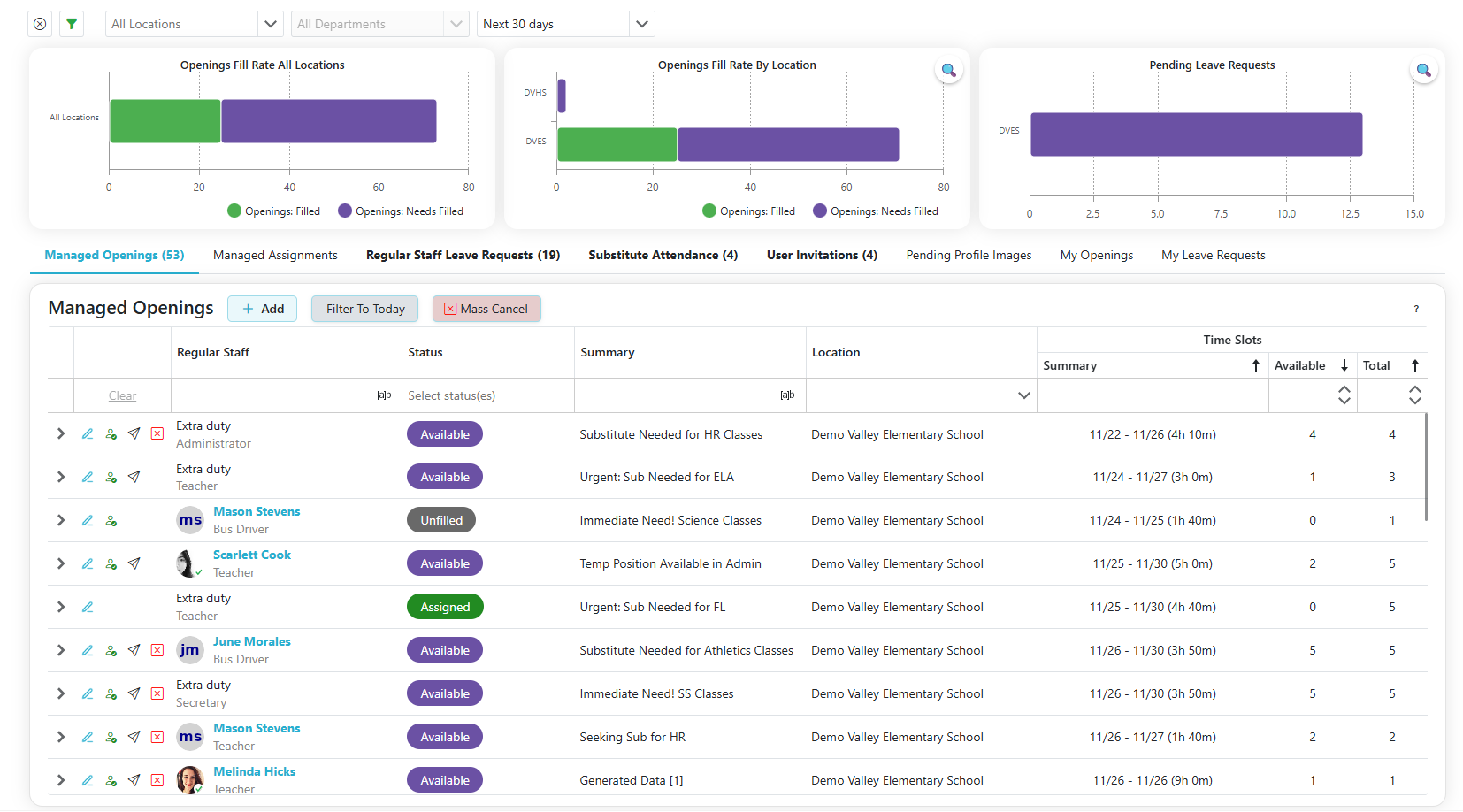Open magnifier on Pending Leave Requests chart
The image size is (1463, 812).
[1423, 70]
